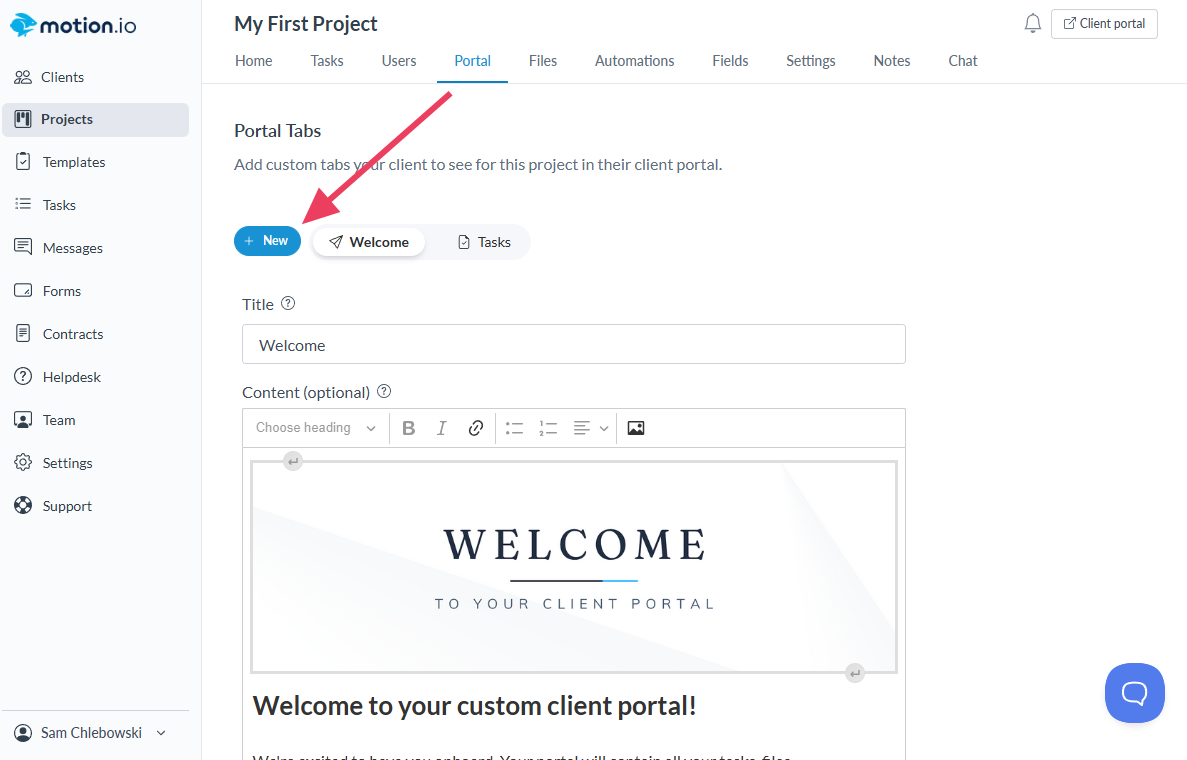Select the Welcome portal tab
The width and height of the screenshot is (1187, 760).
tap(369, 242)
